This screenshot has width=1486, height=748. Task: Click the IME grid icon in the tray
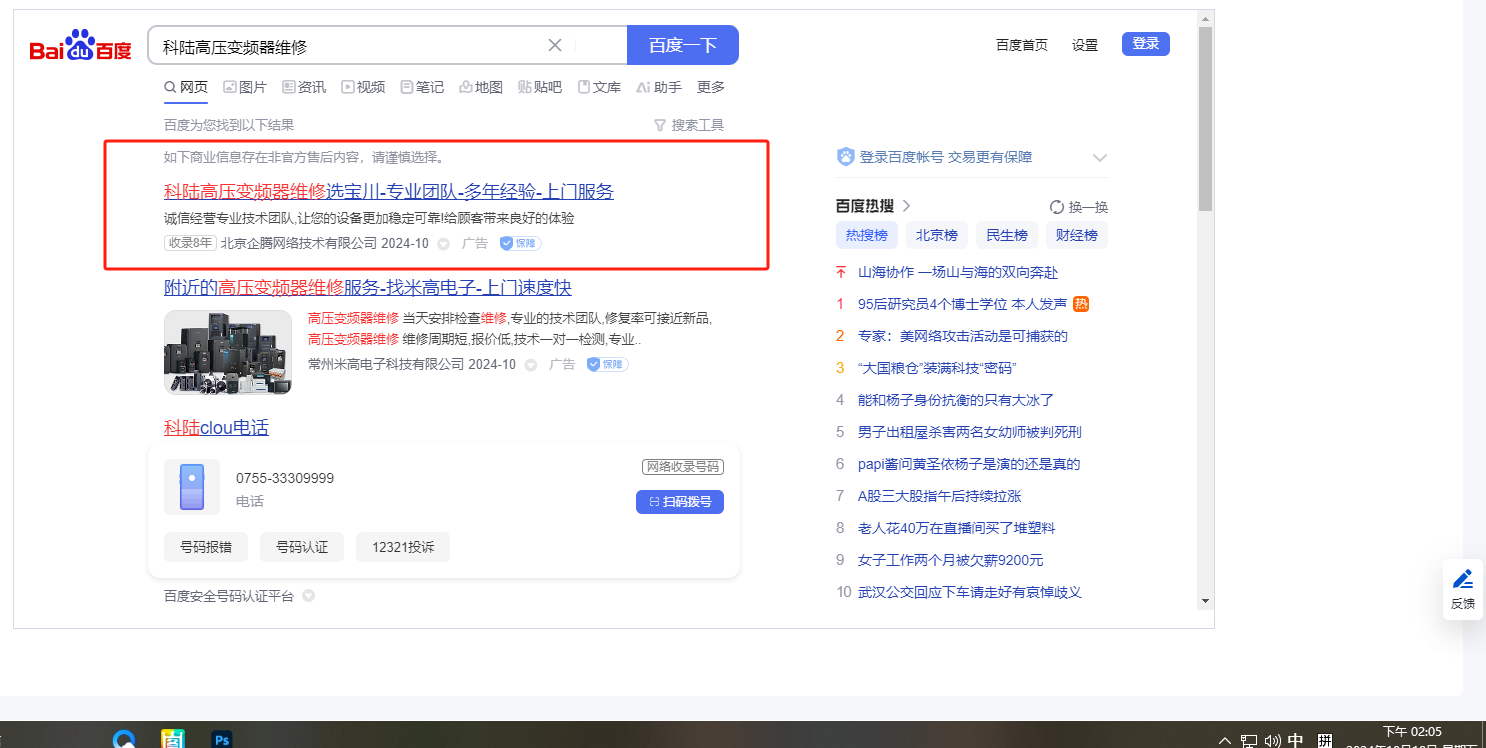point(1324,741)
